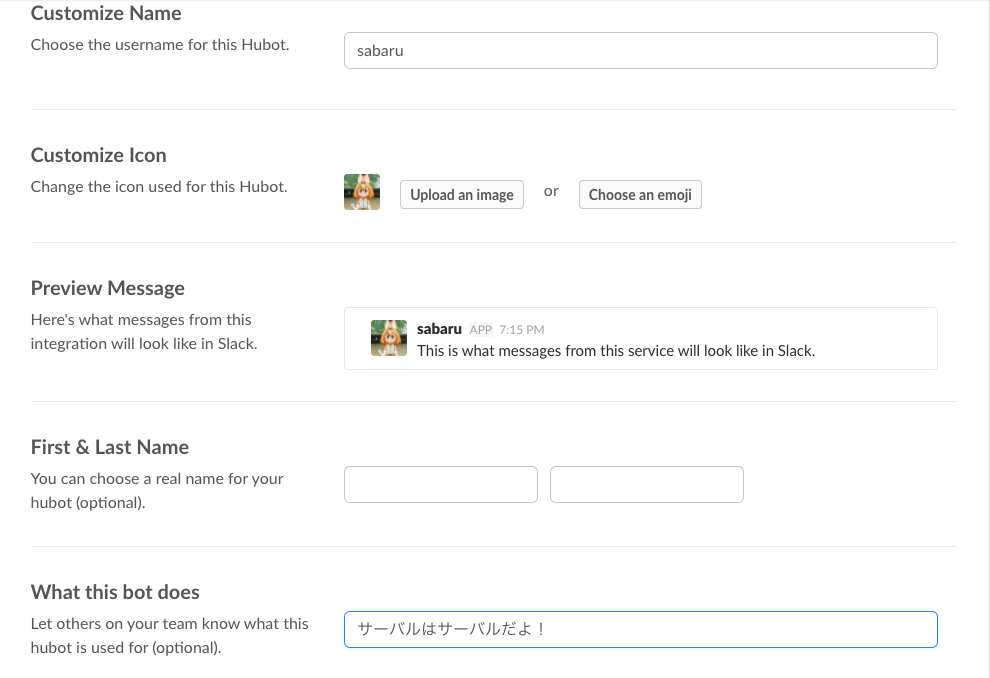Focus the first name input field

(441, 484)
